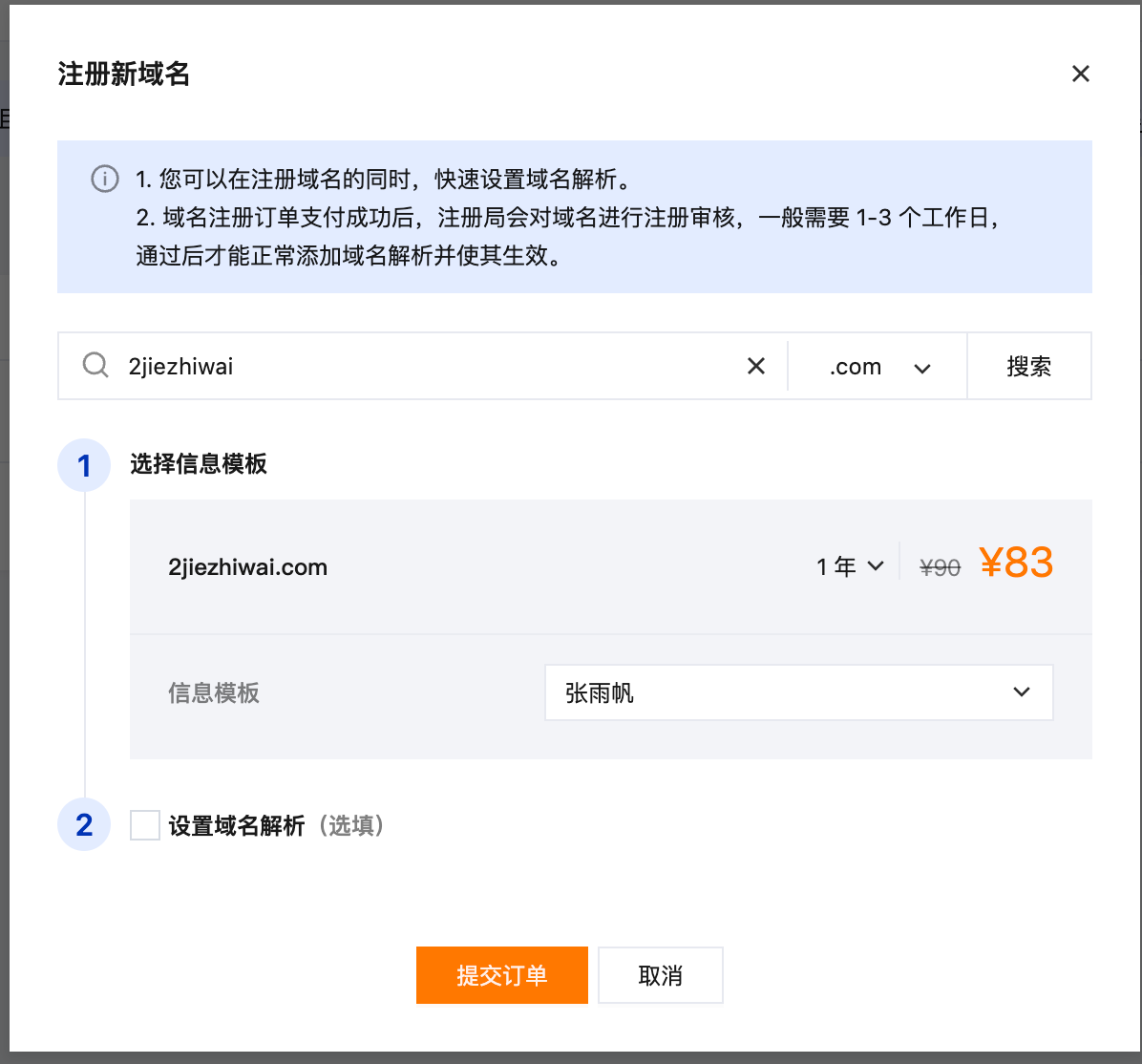Click the 2jiezhiwai.com domain result name
Viewport: 1142px width, 1064px height.
click(247, 567)
